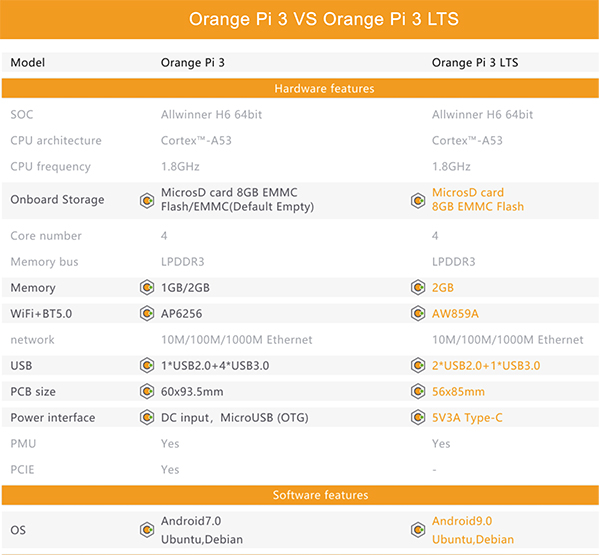Click the 'Core number' row label
600x555 pixels.
click(46, 235)
